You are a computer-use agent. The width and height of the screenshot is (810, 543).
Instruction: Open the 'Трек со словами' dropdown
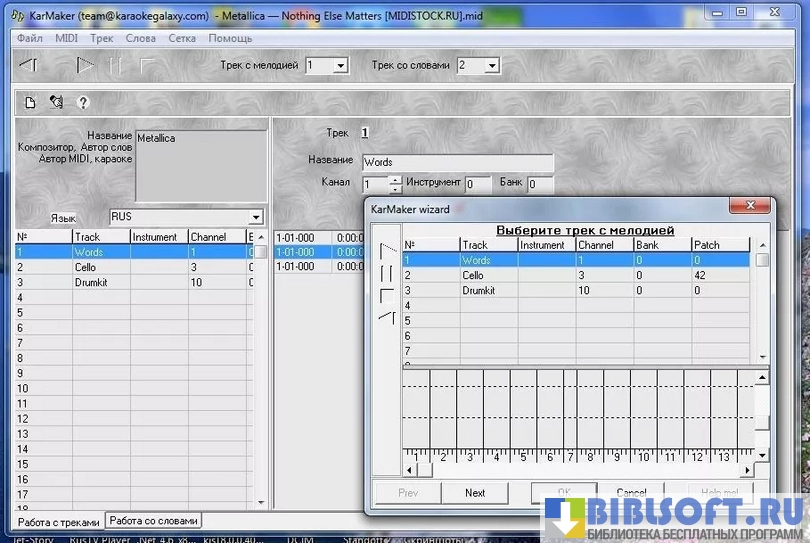tap(491, 66)
